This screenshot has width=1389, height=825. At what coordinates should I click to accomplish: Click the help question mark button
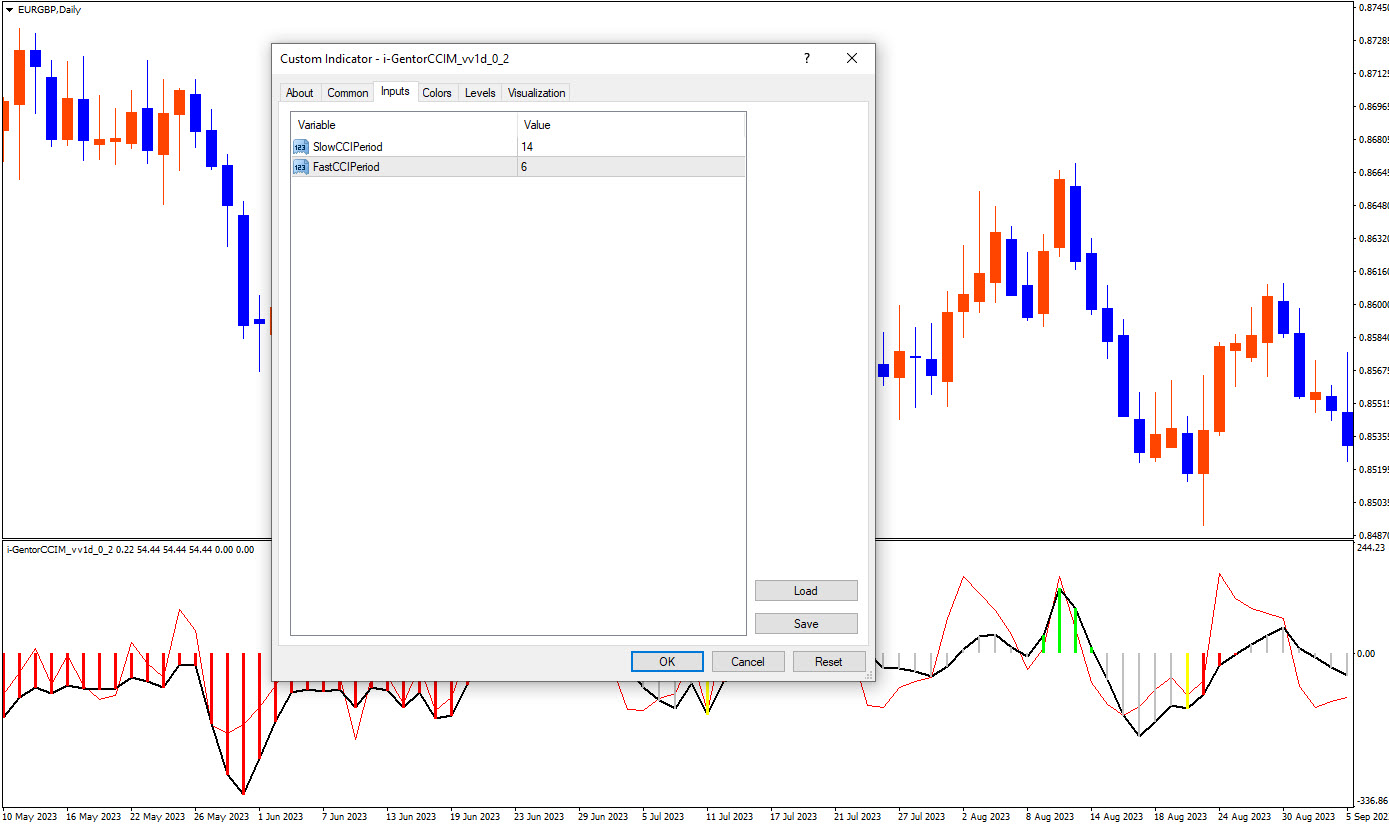807,59
